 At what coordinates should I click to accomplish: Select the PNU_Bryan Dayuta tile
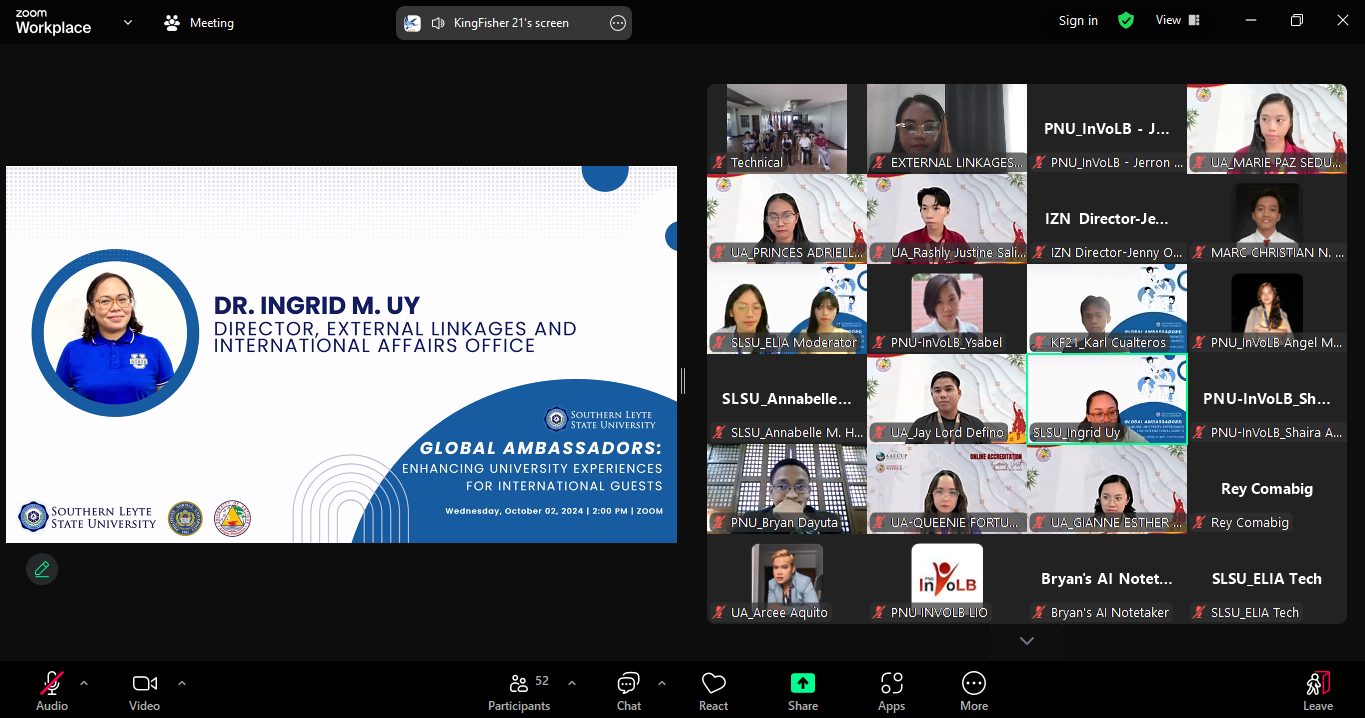coord(787,489)
